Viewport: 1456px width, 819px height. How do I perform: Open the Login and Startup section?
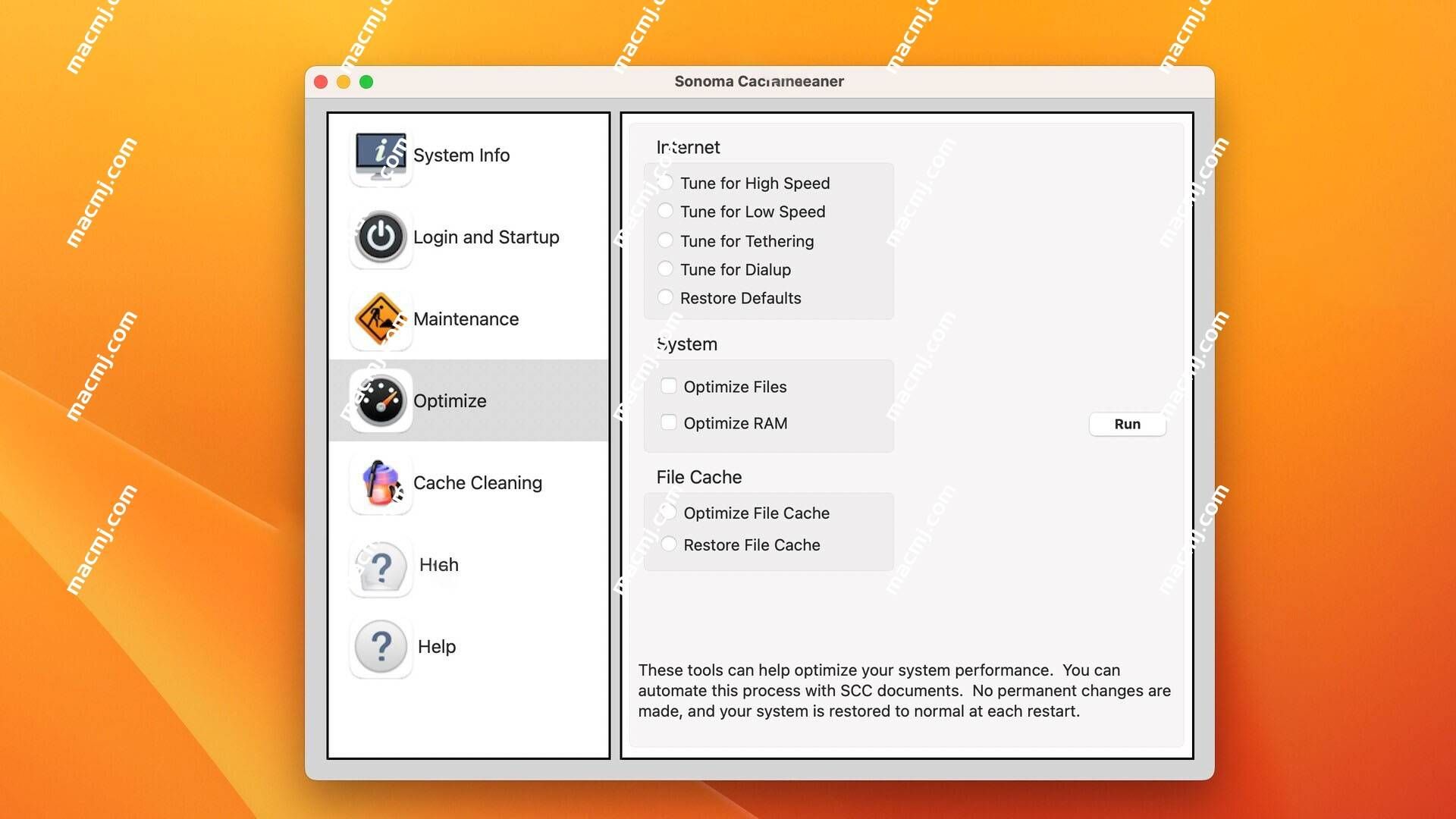469,237
